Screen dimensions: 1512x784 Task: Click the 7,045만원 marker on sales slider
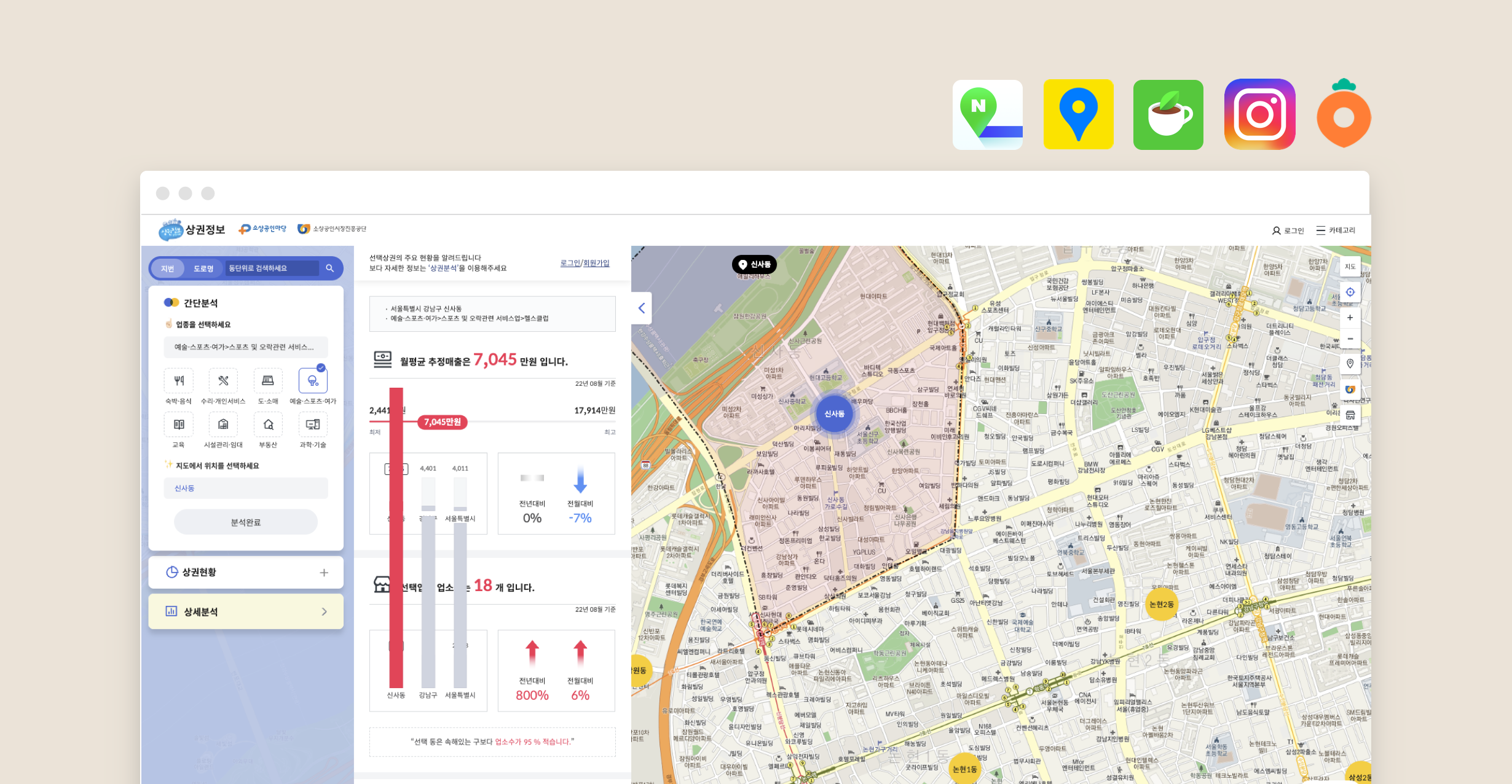pos(443,422)
